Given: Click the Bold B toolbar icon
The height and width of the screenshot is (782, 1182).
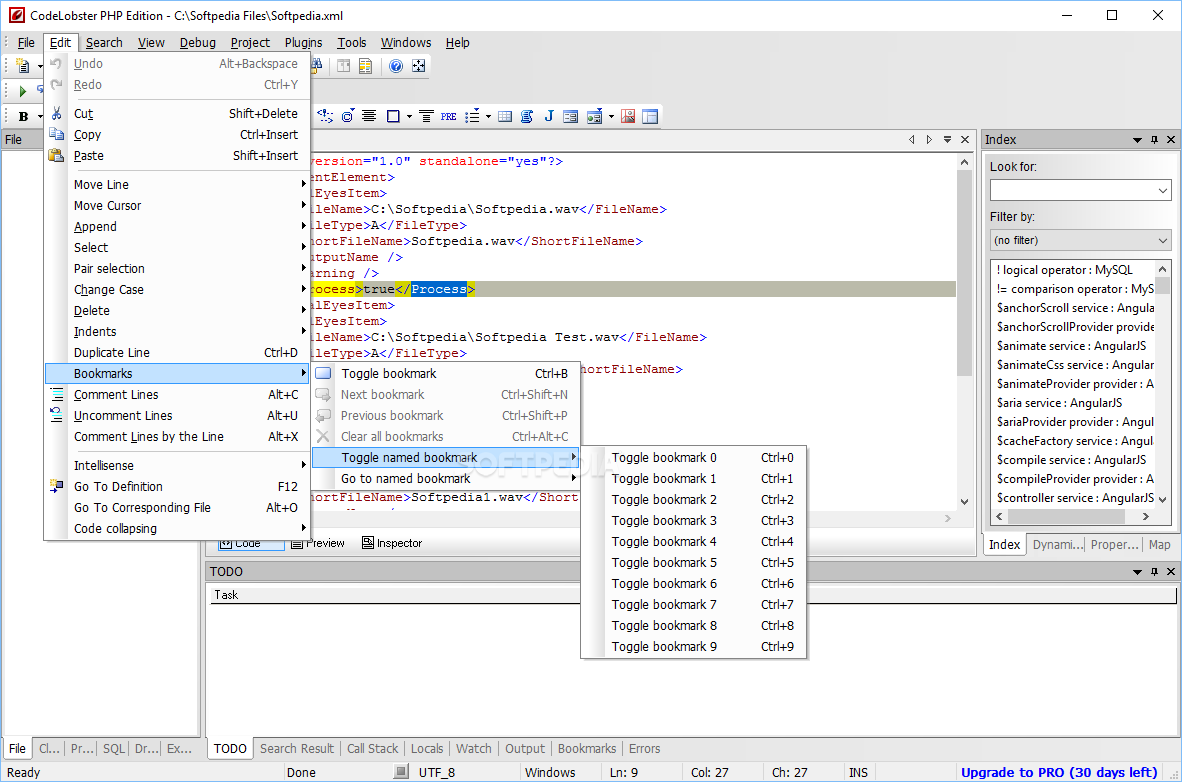Looking at the screenshot, I should tap(23, 116).
